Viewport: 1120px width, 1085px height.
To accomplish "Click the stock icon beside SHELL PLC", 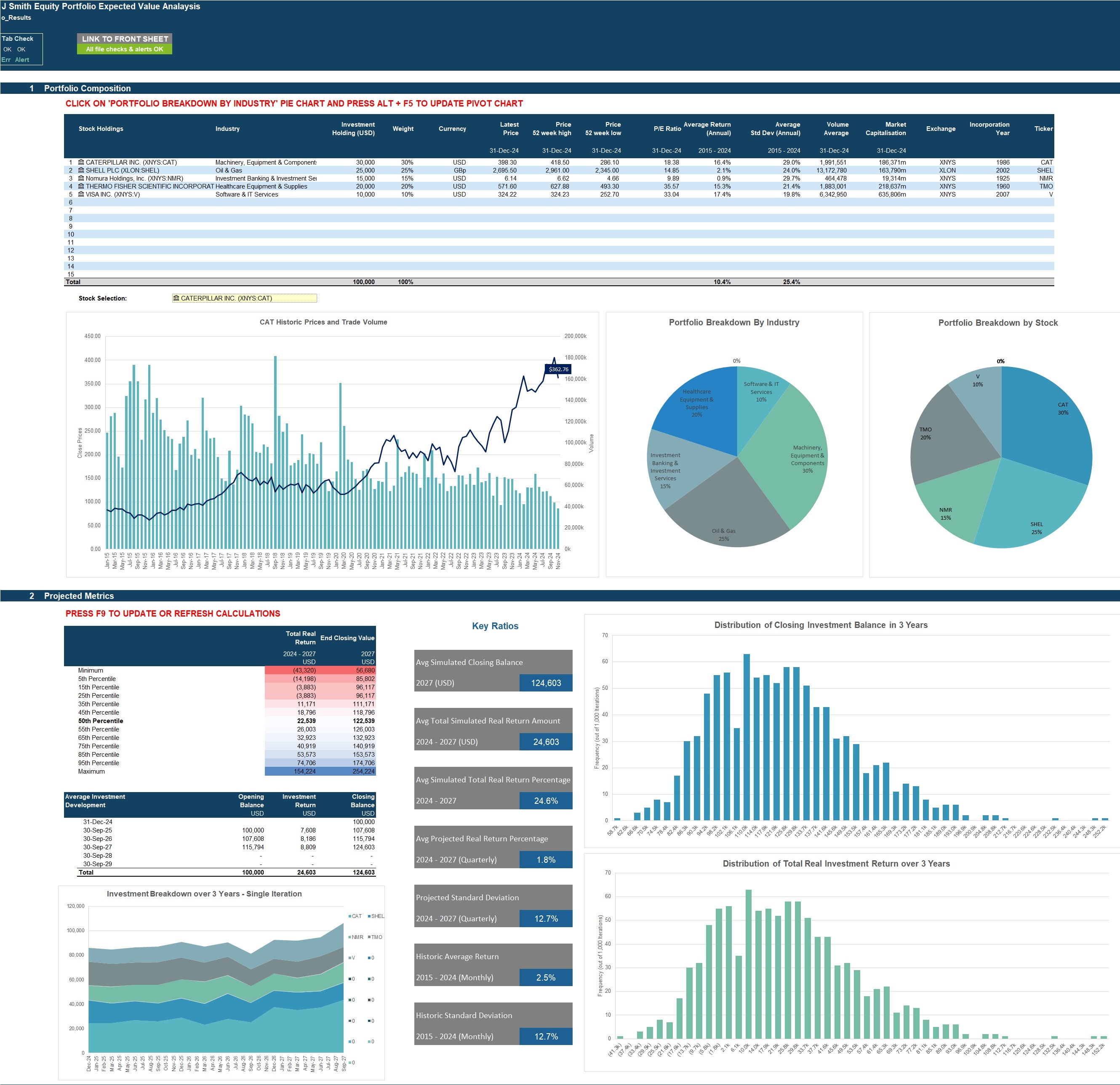I will (x=81, y=170).
